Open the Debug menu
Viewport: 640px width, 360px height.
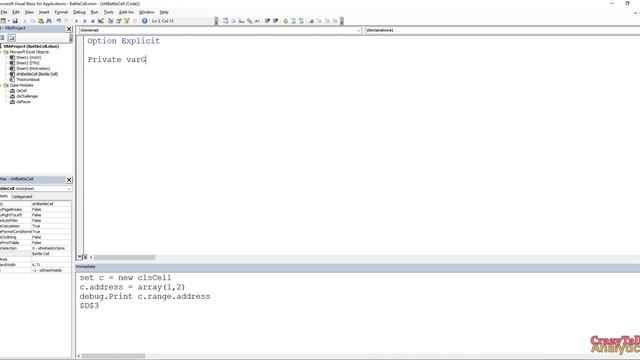[x=79, y=12]
